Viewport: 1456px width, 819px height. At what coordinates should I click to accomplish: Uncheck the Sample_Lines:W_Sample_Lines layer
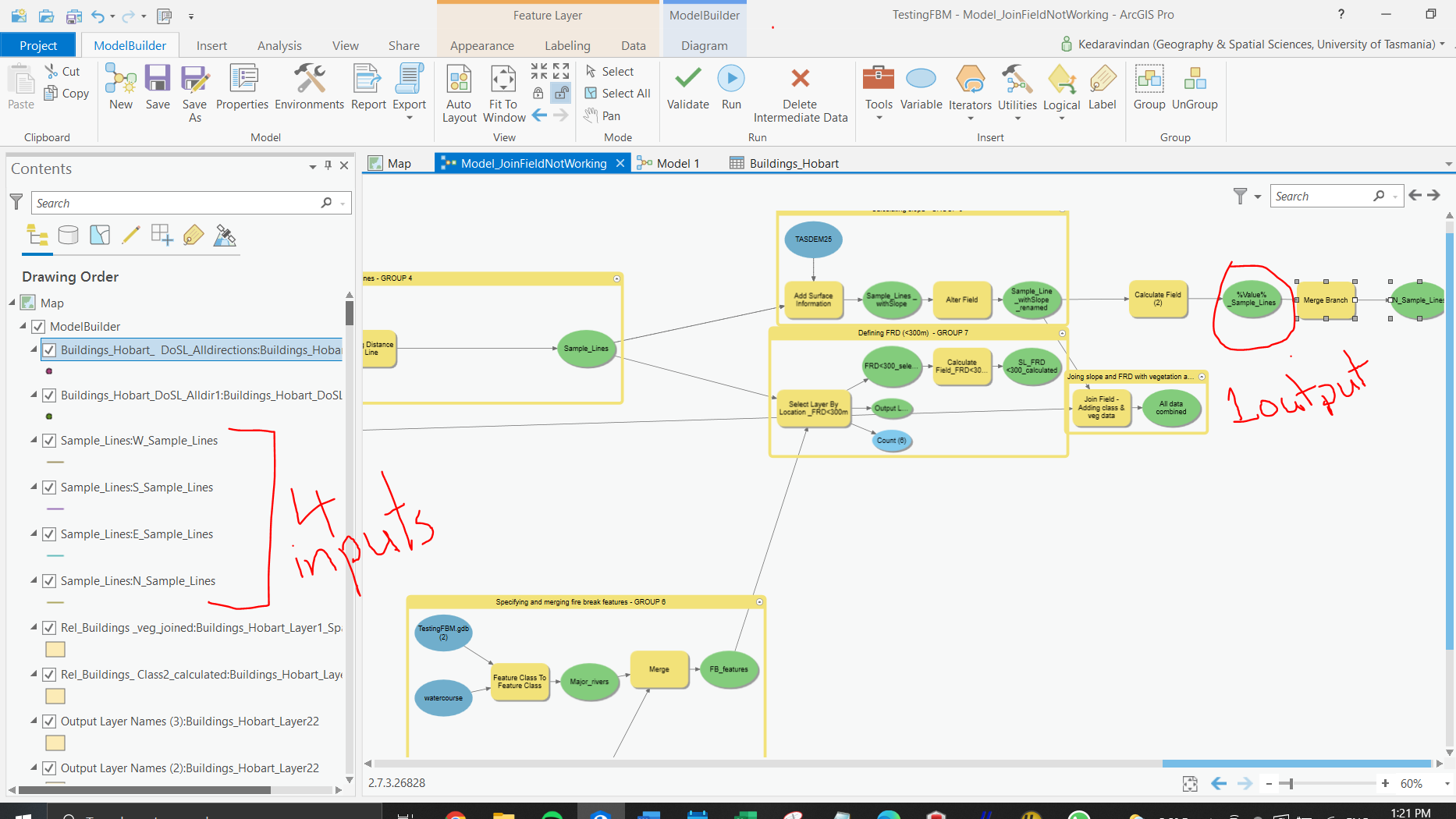tap(49, 441)
